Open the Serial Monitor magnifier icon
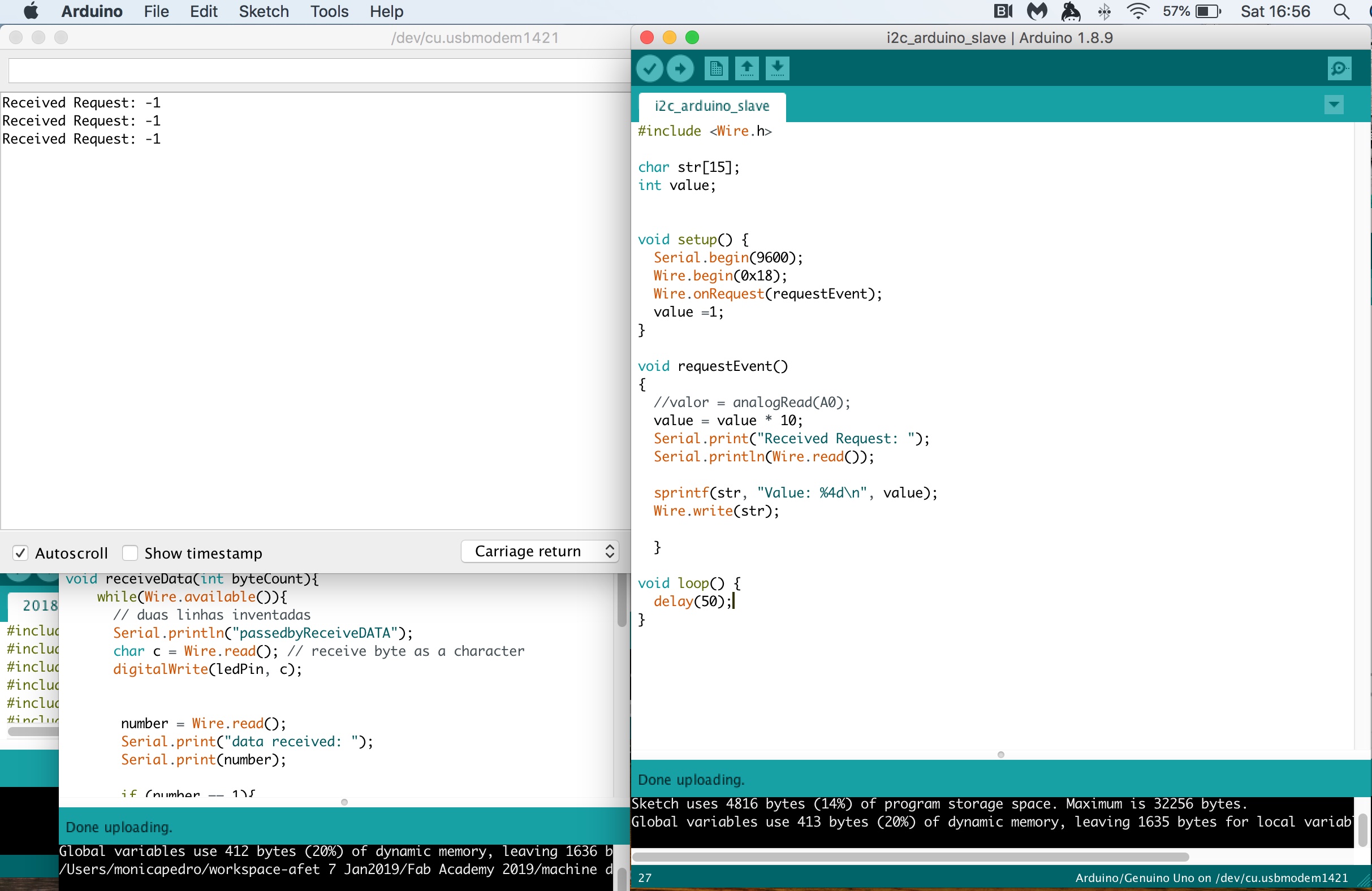The image size is (1372, 891). tap(1339, 68)
